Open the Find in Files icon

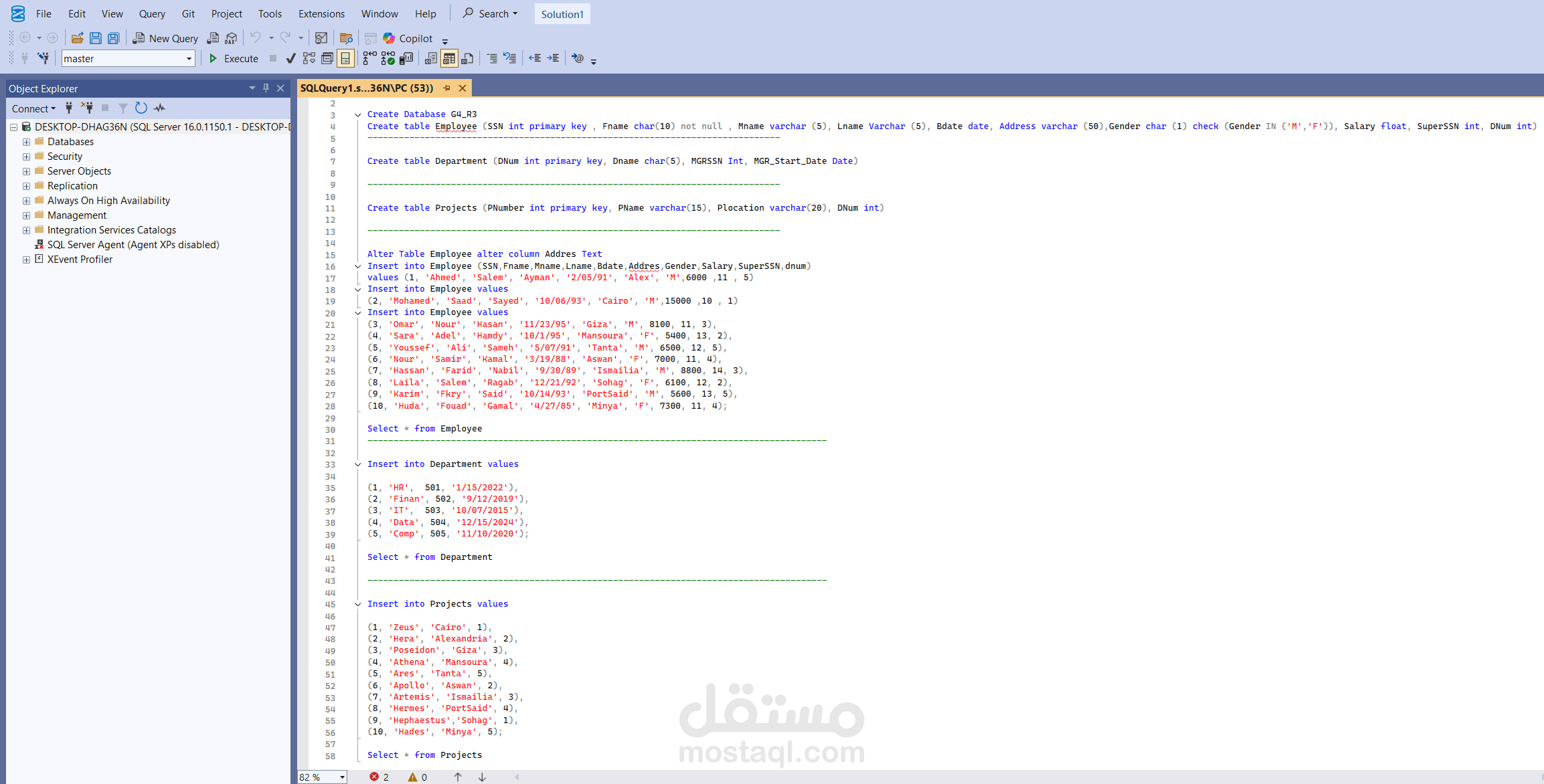(x=346, y=38)
